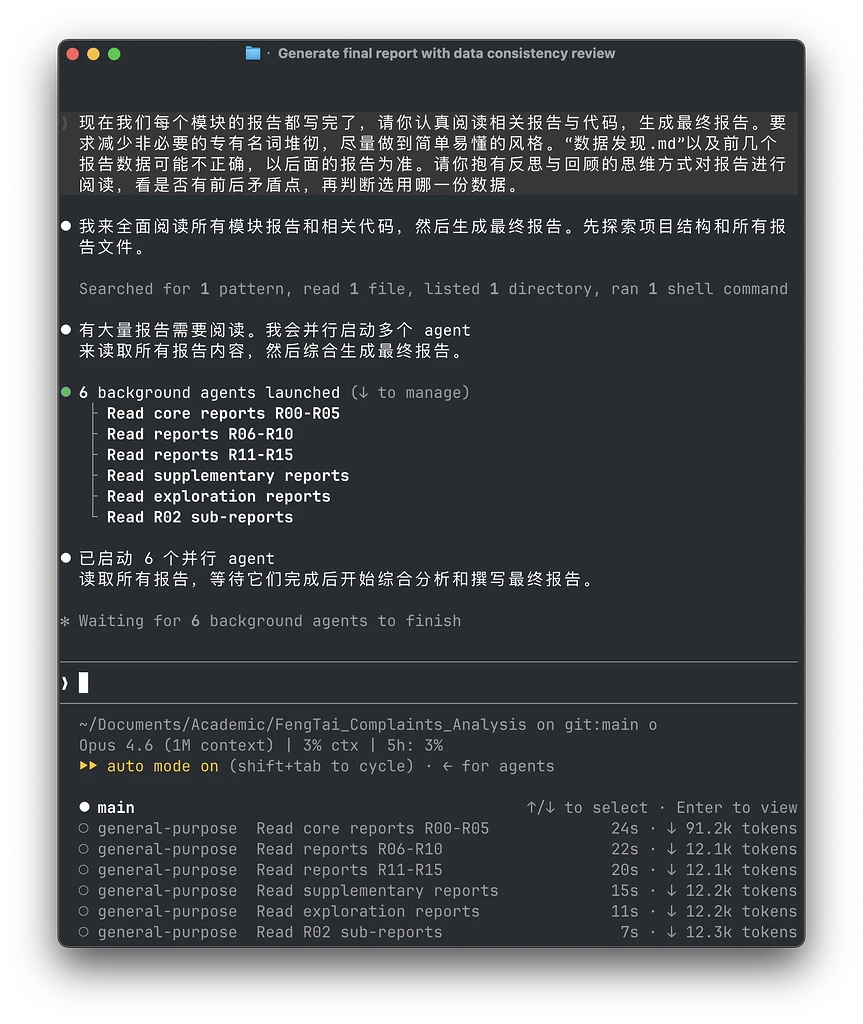Click the 'auto mode on' indicator

point(163,766)
